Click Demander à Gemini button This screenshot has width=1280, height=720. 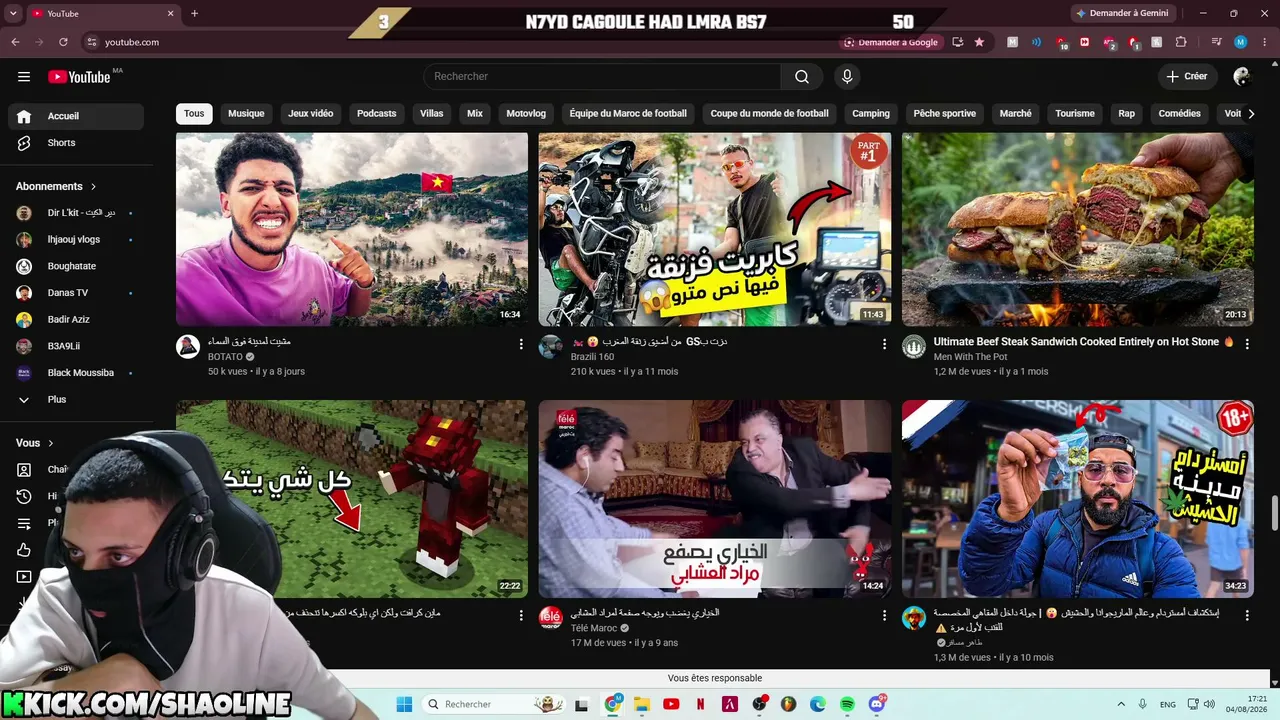[1121, 13]
